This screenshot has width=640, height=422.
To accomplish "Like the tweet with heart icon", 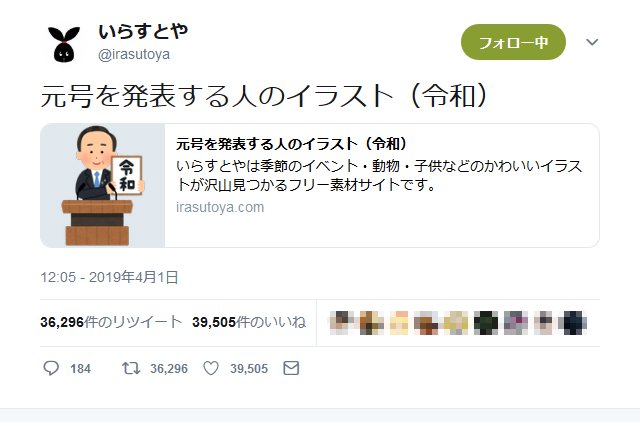I will 211,369.
